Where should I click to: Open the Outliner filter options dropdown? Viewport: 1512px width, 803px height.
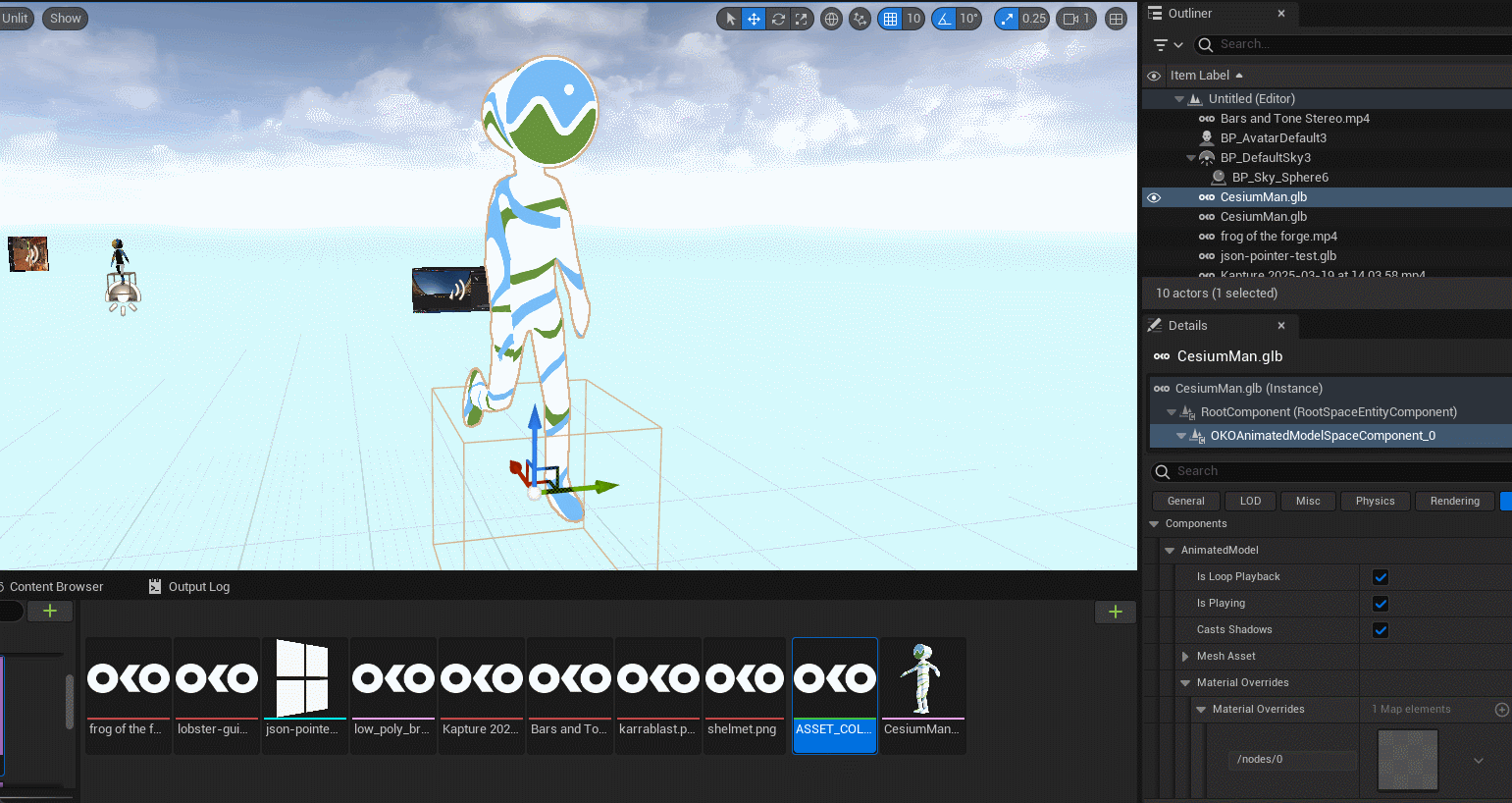pyautogui.click(x=1168, y=44)
